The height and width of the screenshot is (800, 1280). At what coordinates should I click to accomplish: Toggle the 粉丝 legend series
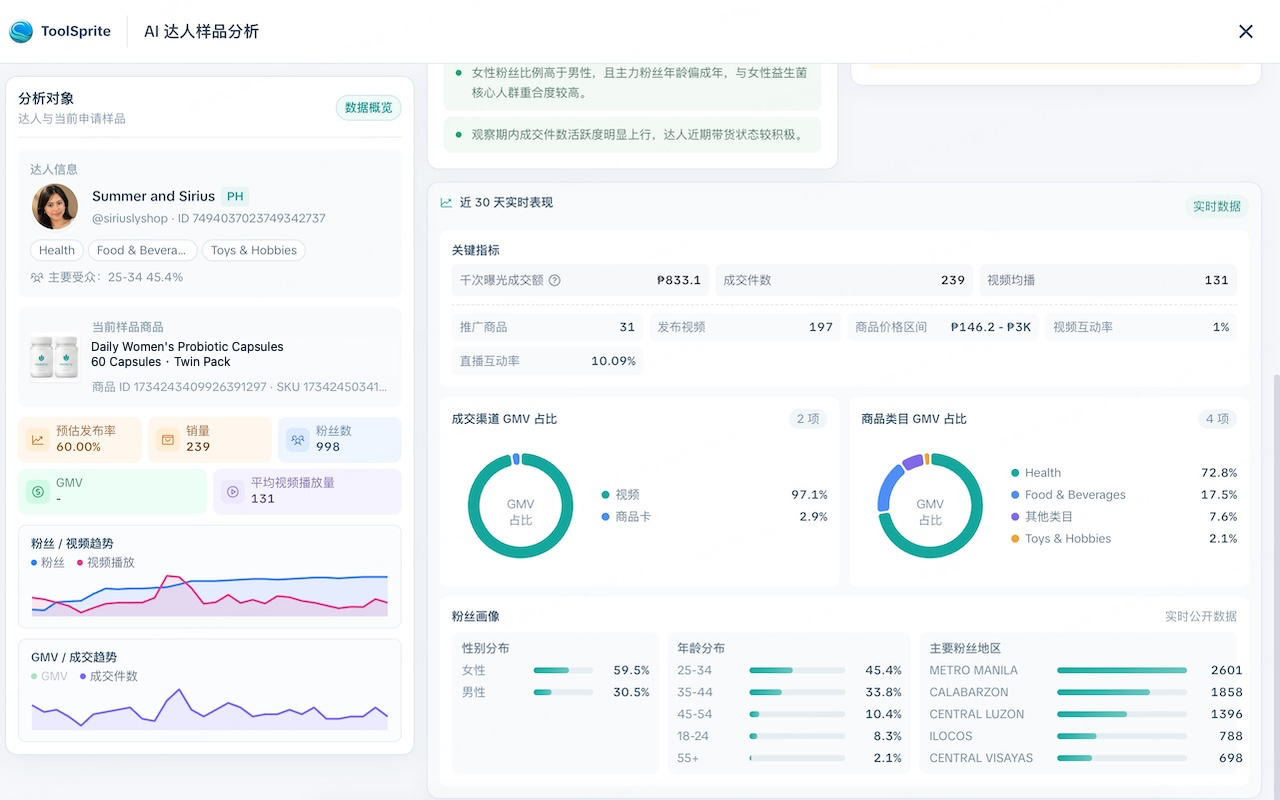click(x=48, y=562)
